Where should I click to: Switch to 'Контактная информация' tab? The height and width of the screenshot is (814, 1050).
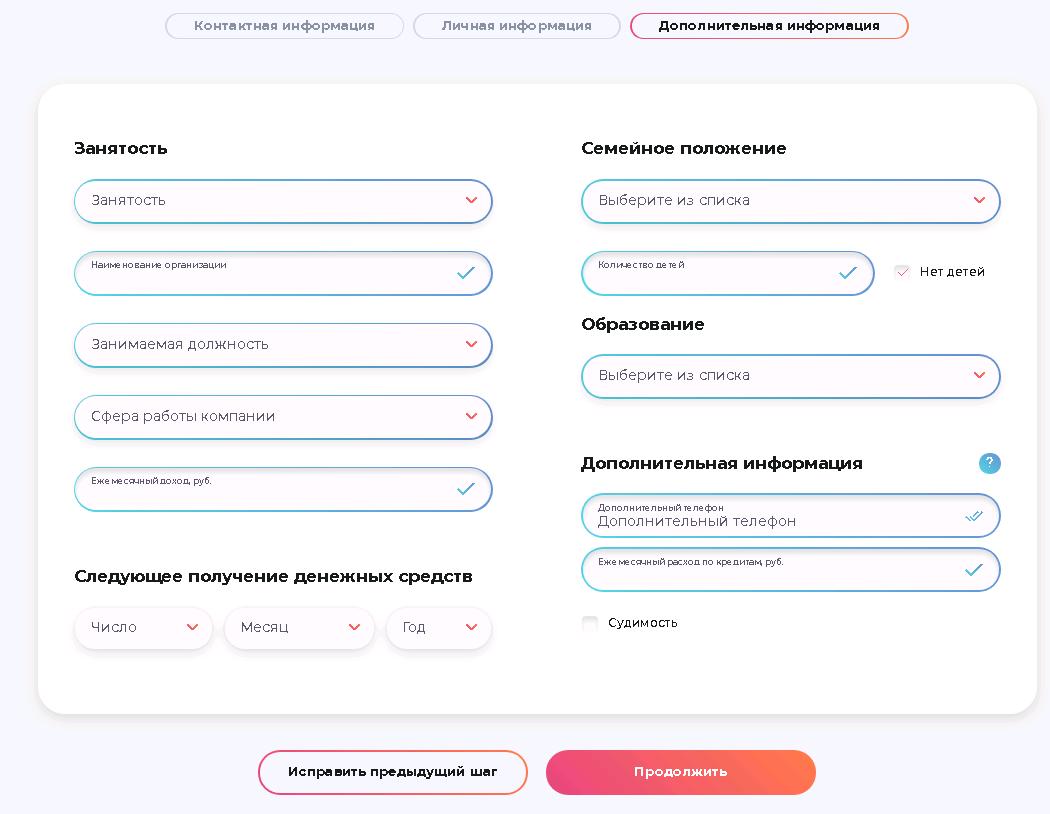pos(284,26)
